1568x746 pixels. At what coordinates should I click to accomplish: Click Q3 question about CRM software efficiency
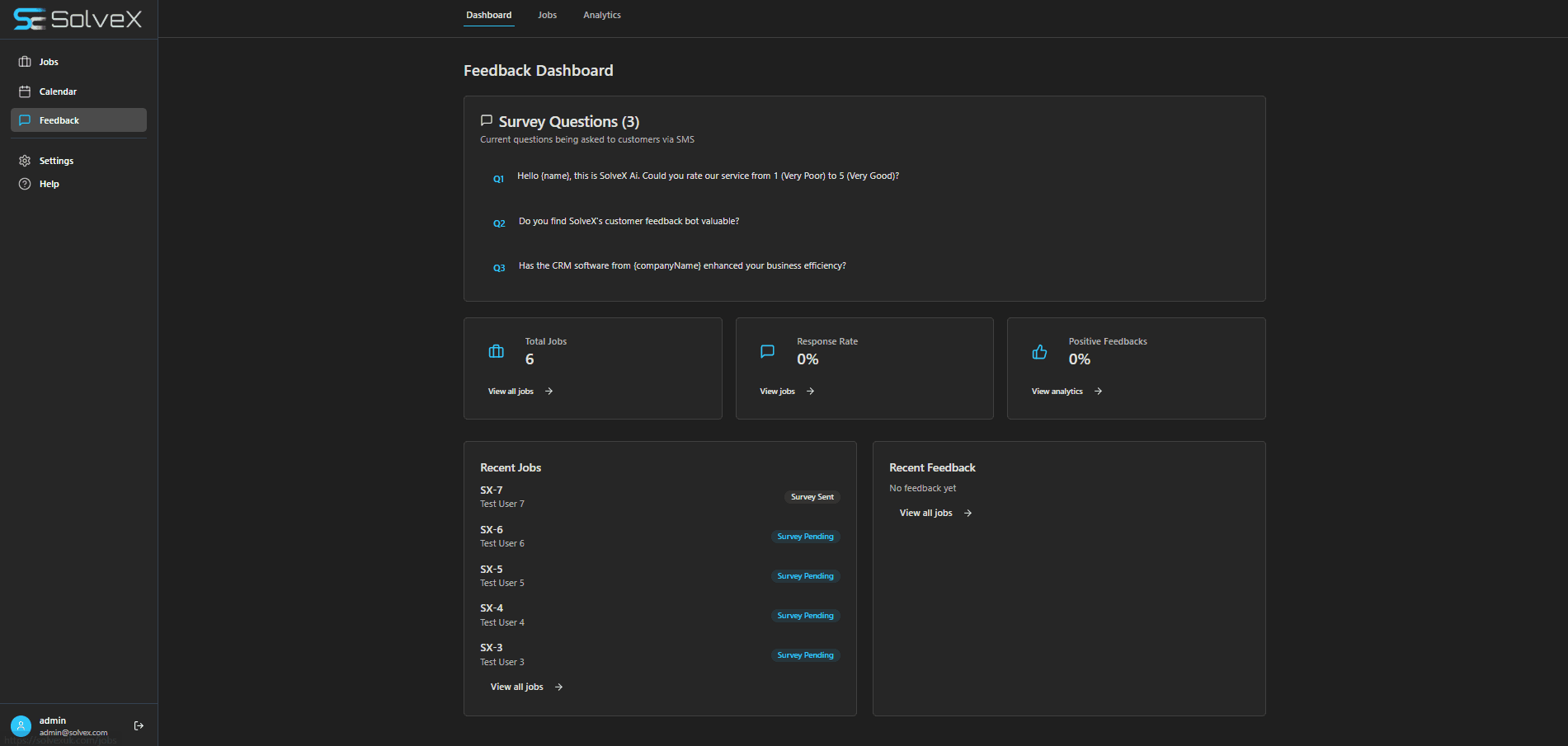click(x=682, y=265)
